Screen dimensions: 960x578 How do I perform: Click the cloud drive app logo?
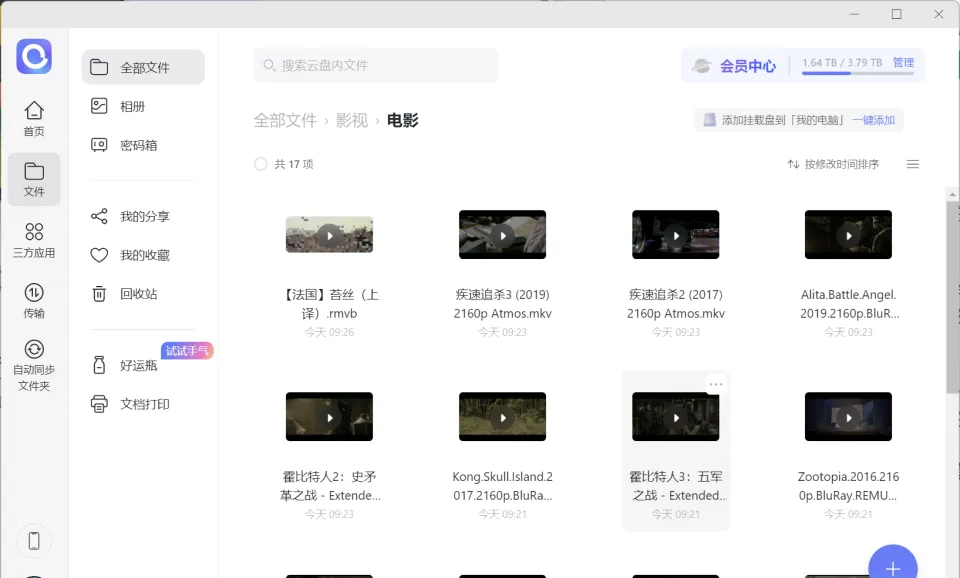coord(34,56)
